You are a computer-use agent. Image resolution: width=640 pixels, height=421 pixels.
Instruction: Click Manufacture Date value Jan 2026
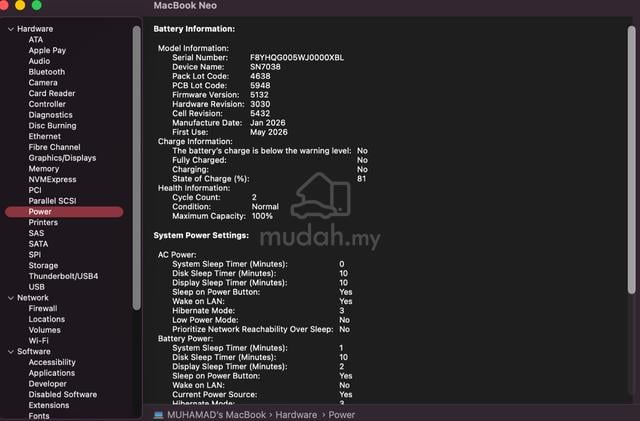pyautogui.click(x=267, y=123)
